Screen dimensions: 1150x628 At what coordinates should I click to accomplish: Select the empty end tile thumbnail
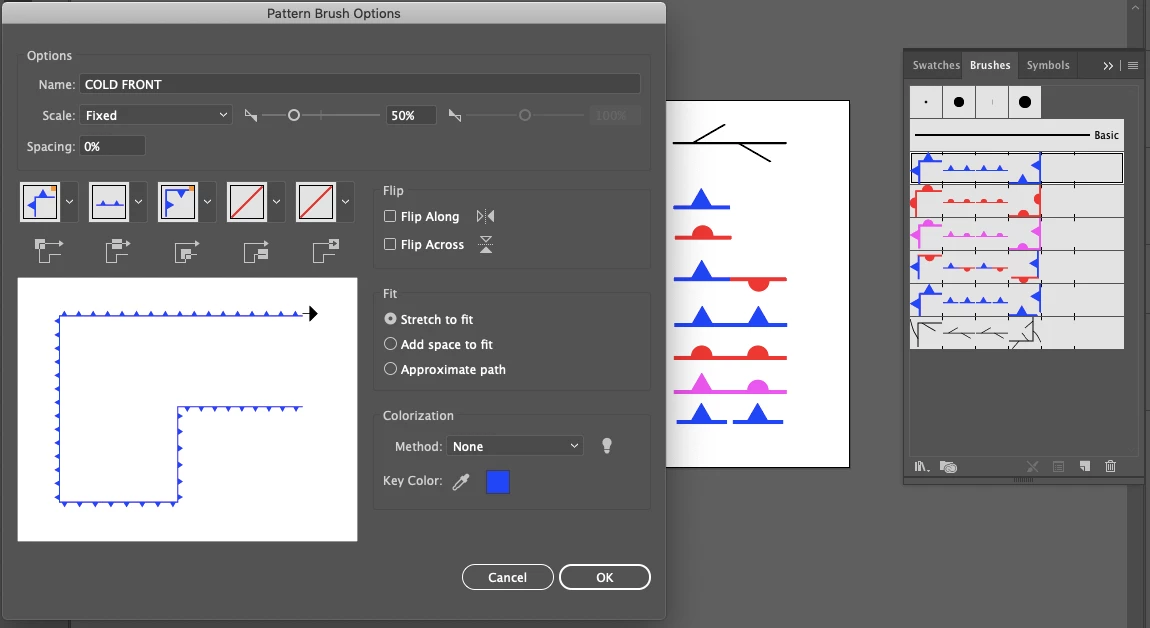pyautogui.click(x=316, y=202)
